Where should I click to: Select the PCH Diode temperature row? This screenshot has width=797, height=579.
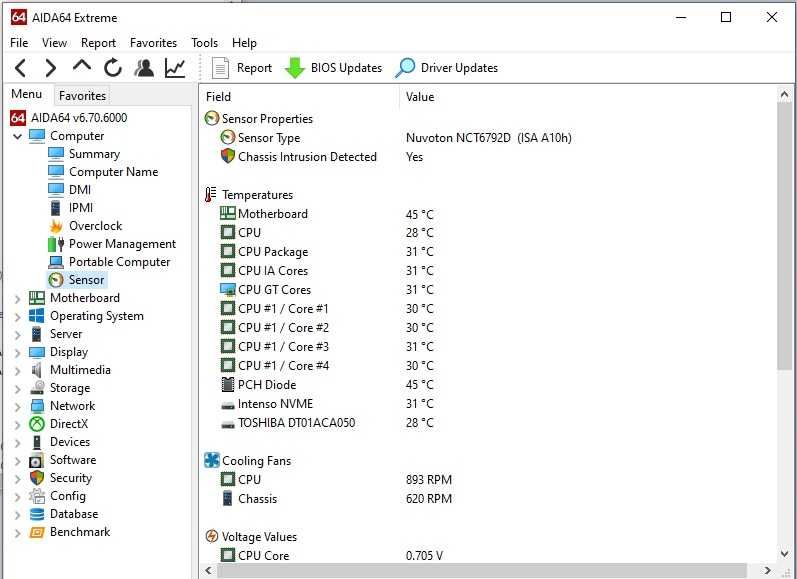[x=488, y=385]
